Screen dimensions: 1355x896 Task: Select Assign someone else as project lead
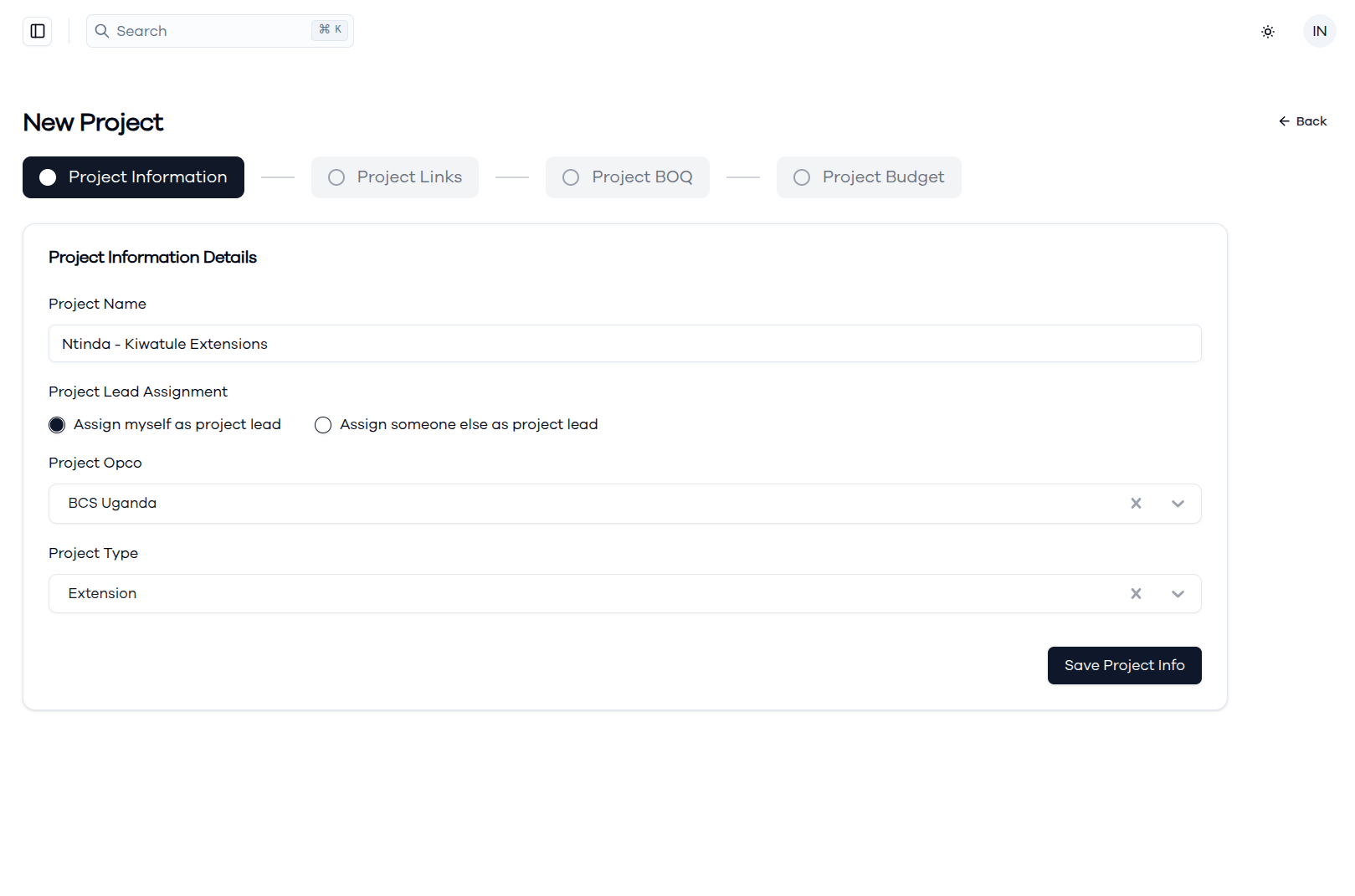323,425
